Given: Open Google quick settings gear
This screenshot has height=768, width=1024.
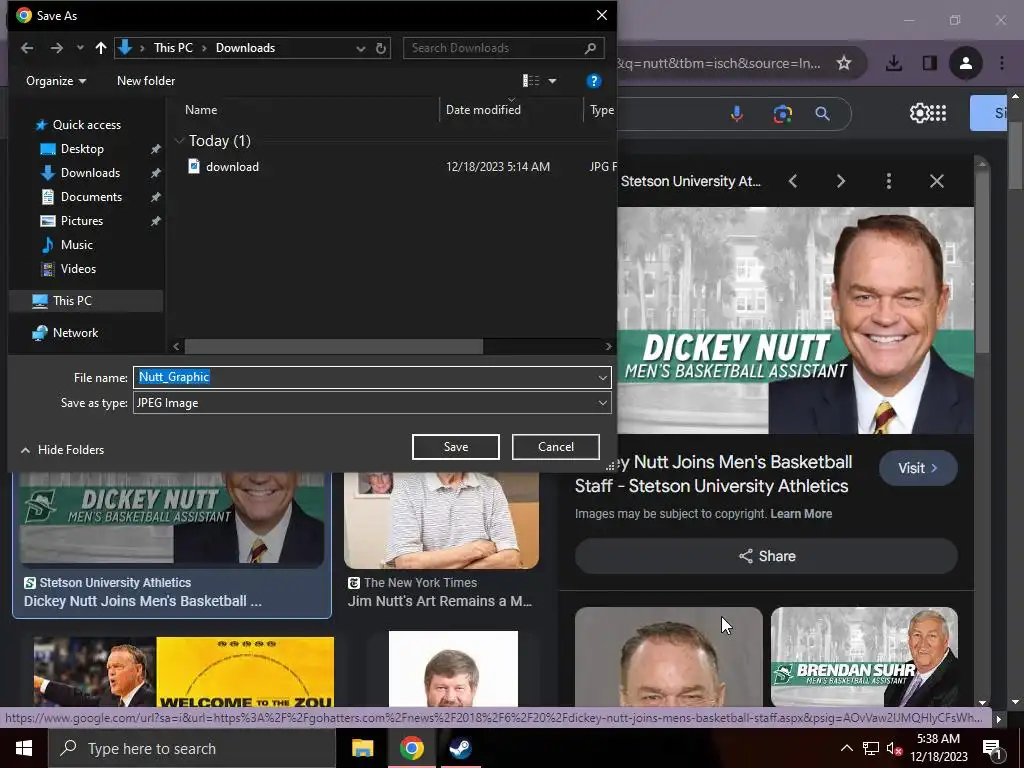Looking at the screenshot, I should (x=919, y=113).
